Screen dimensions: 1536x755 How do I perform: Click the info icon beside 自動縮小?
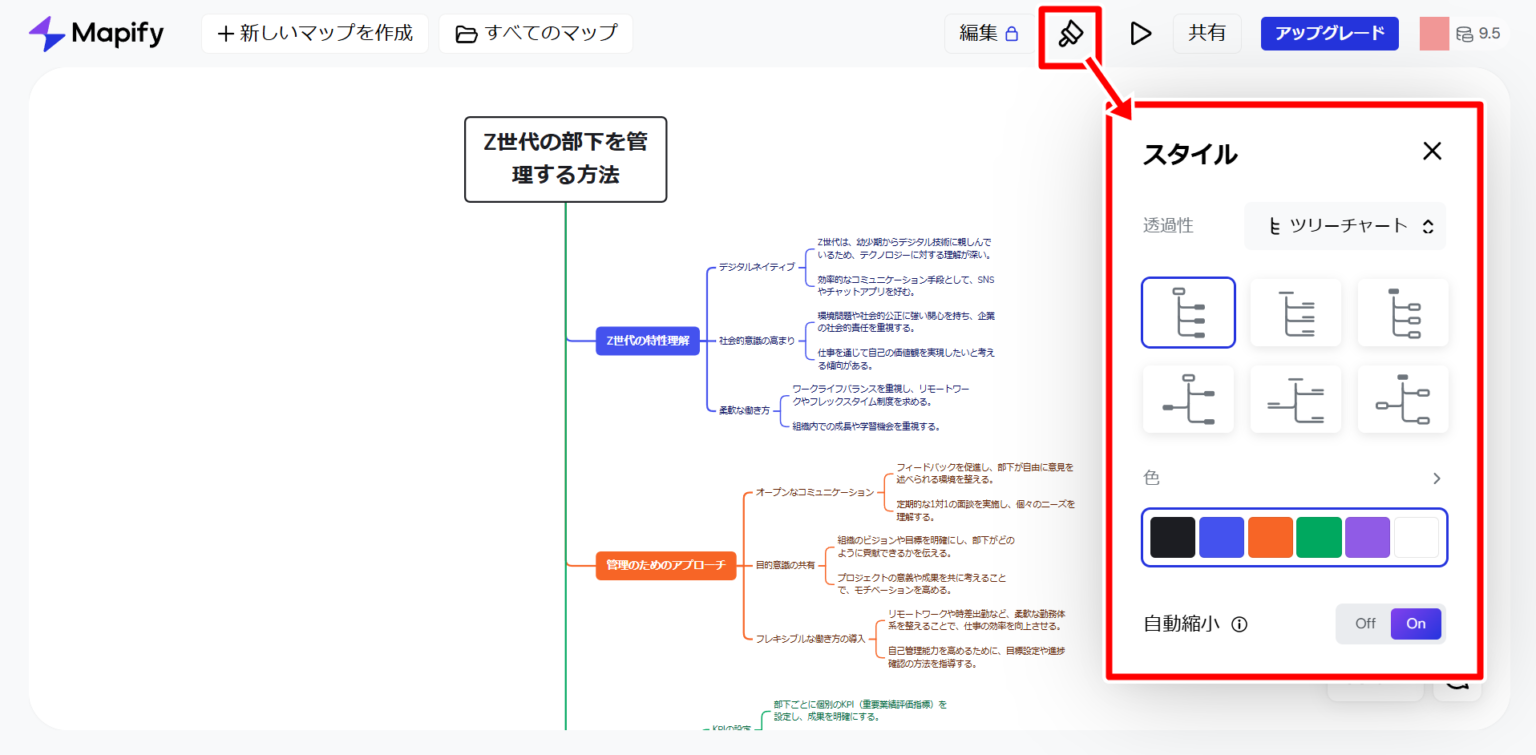pyautogui.click(x=1239, y=625)
